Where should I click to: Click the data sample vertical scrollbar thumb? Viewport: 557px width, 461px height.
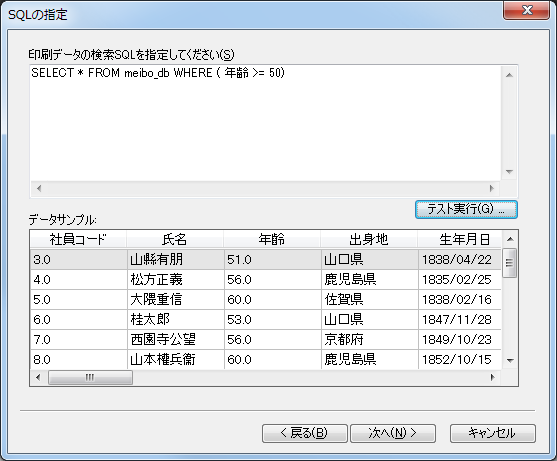tap(510, 263)
